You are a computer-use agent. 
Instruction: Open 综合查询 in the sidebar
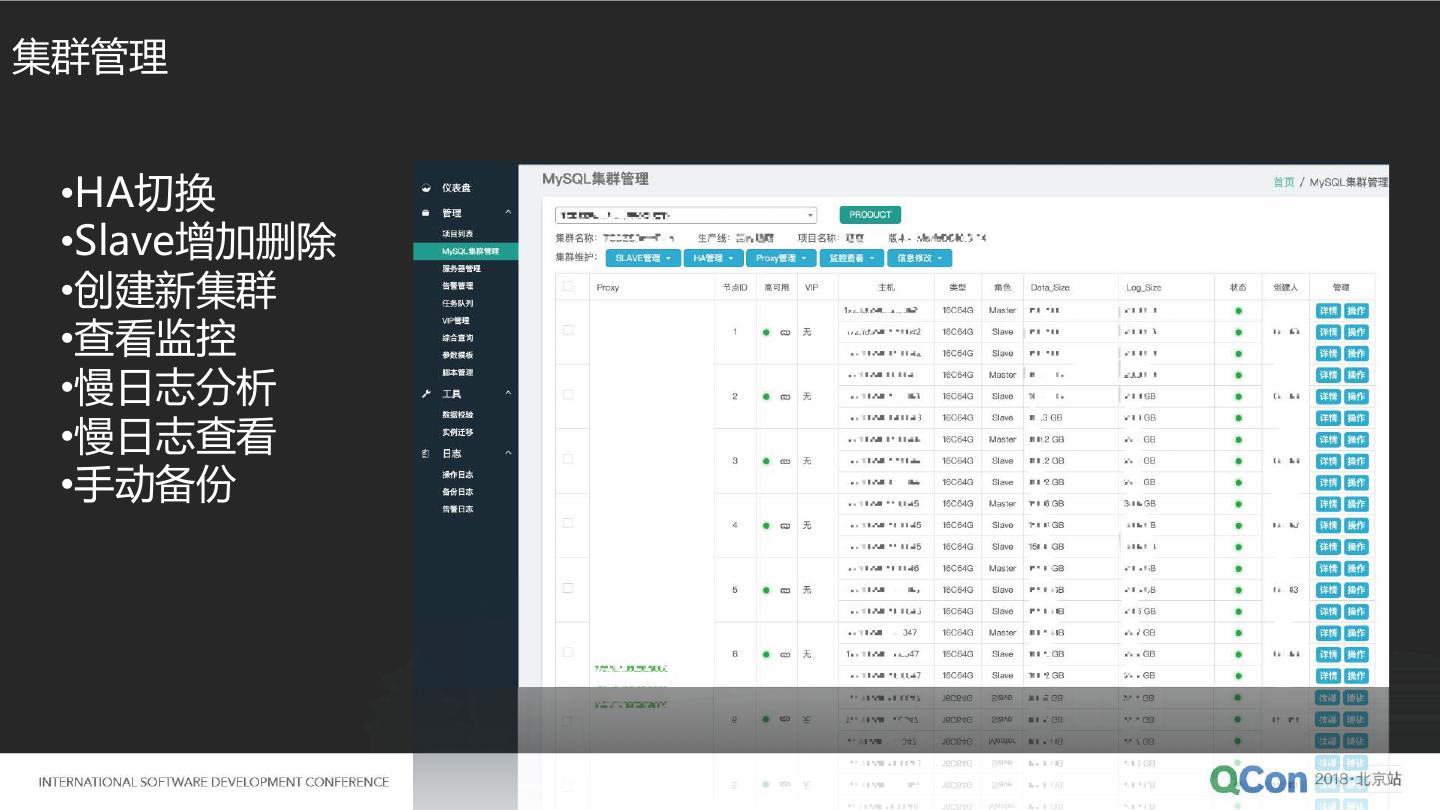point(458,338)
